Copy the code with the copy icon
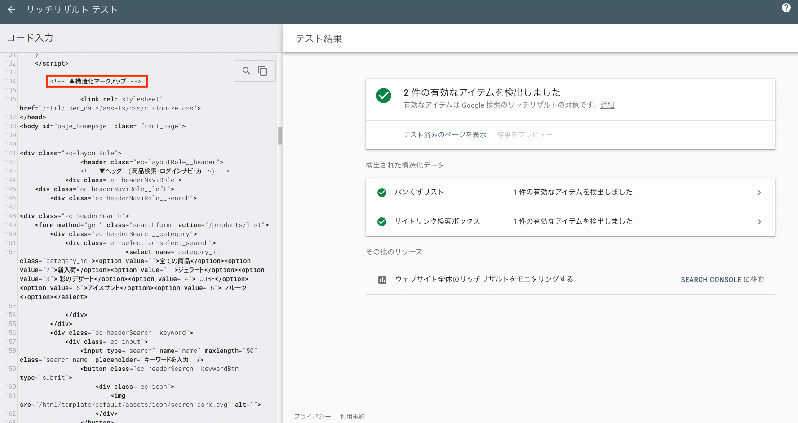The height and width of the screenshot is (423, 798). (x=263, y=71)
